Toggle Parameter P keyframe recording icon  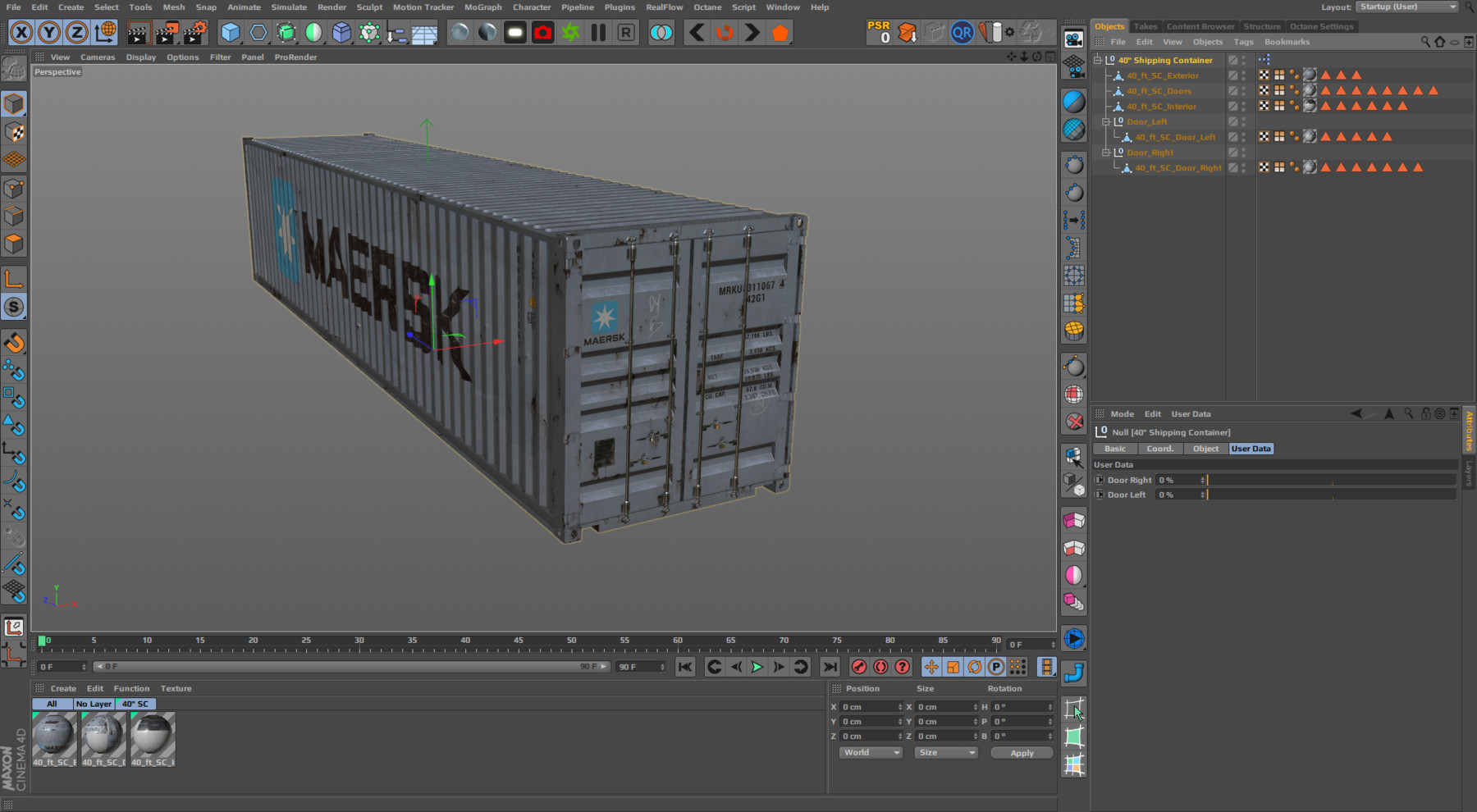995,667
